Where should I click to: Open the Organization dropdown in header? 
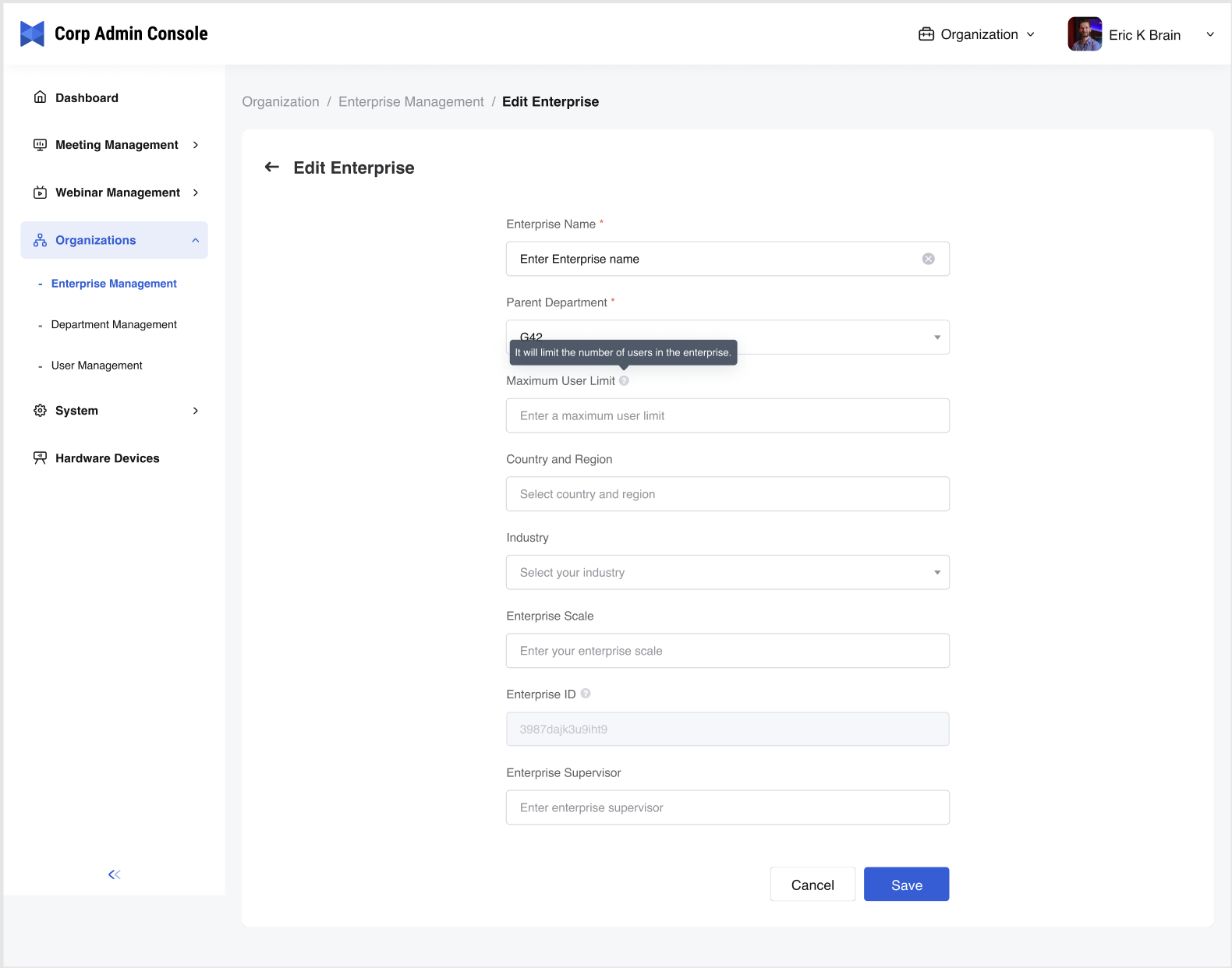coord(978,34)
